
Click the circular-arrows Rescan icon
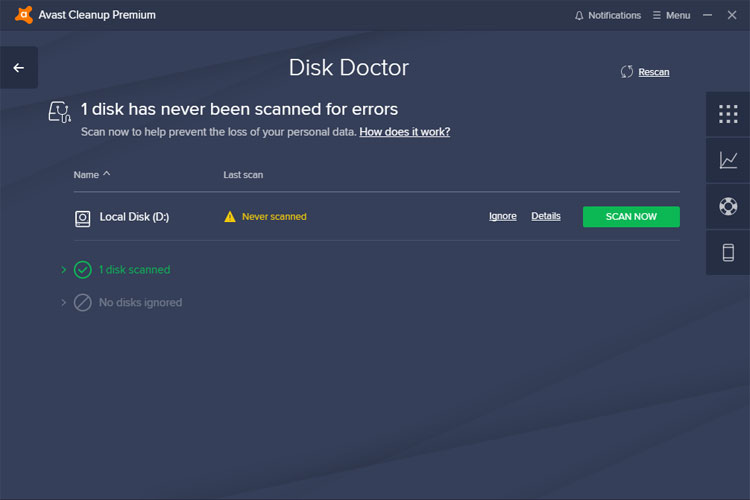627,72
